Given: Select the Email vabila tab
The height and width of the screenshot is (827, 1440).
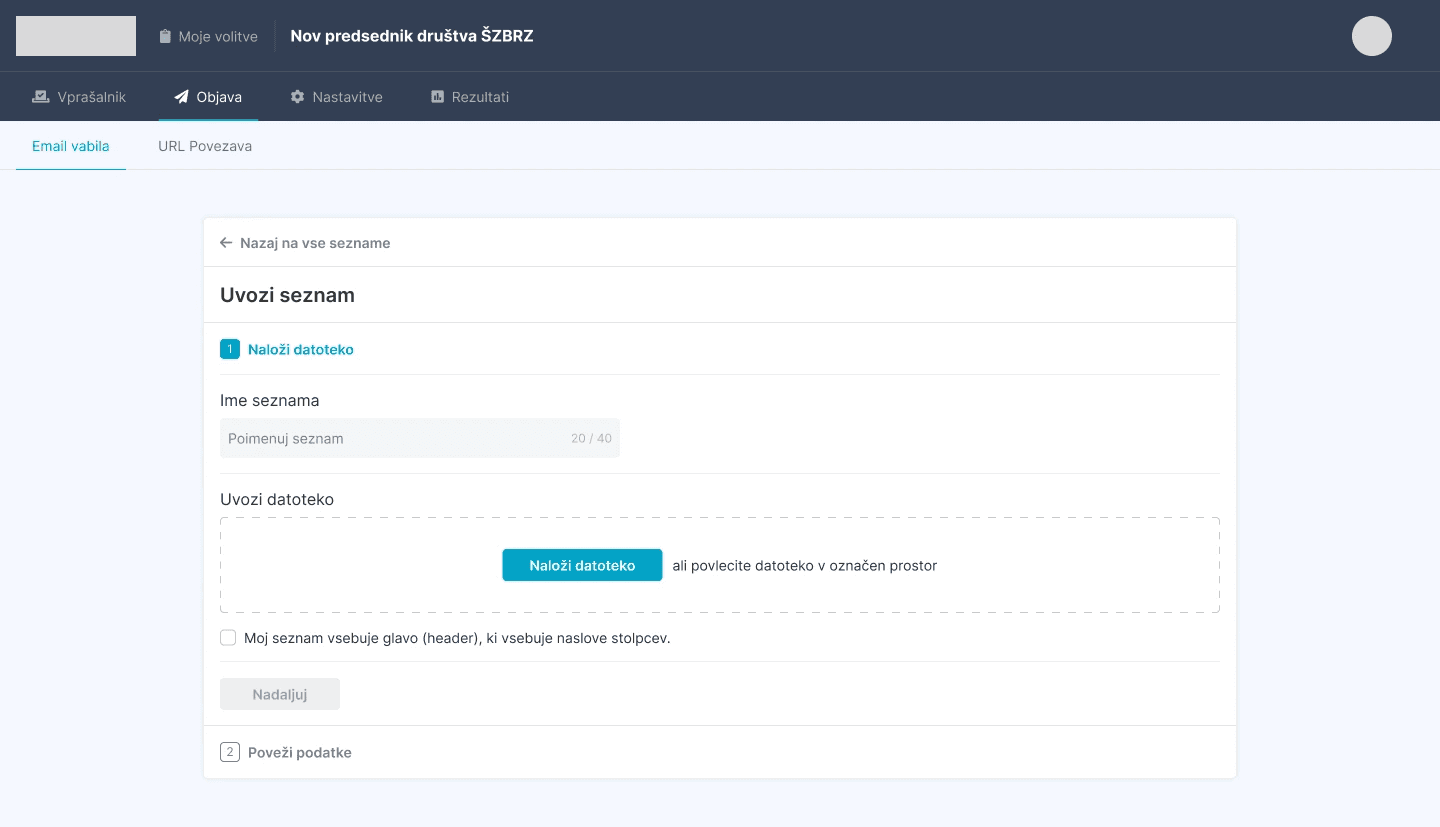Looking at the screenshot, I should pos(70,146).
